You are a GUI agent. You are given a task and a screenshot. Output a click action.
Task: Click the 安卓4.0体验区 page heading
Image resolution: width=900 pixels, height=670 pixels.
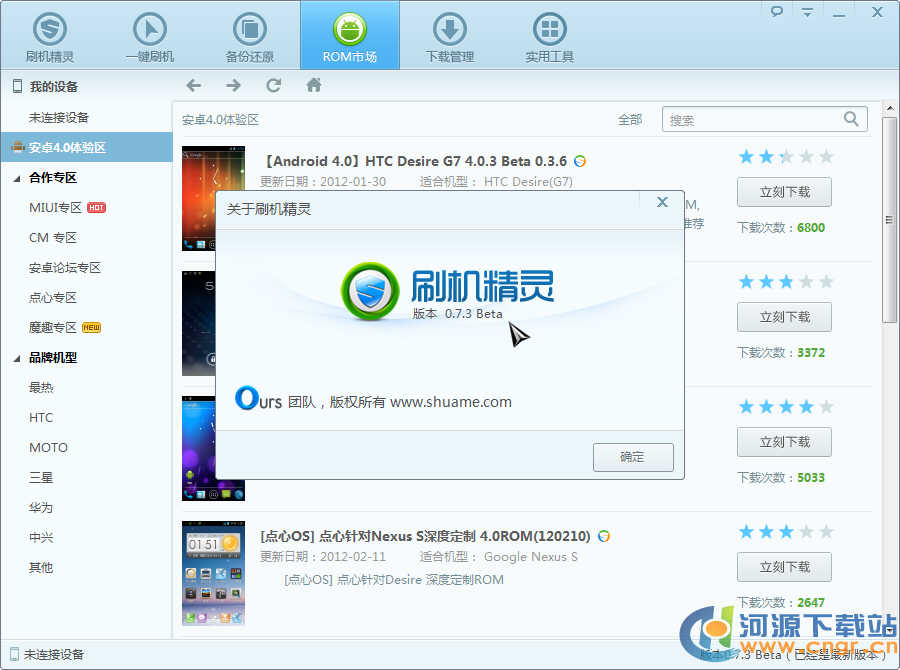220,119
